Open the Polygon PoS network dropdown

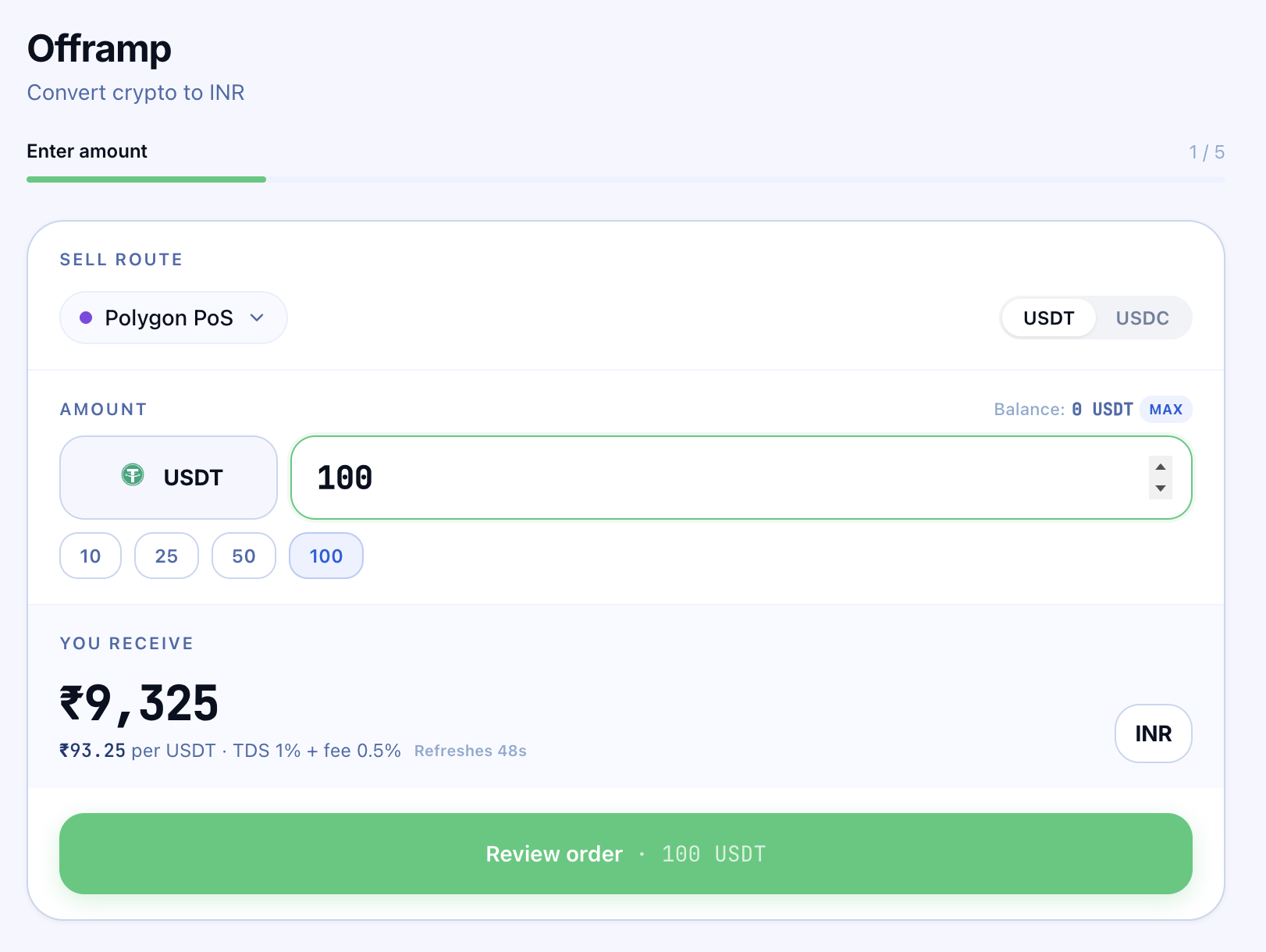pos(172,318)
